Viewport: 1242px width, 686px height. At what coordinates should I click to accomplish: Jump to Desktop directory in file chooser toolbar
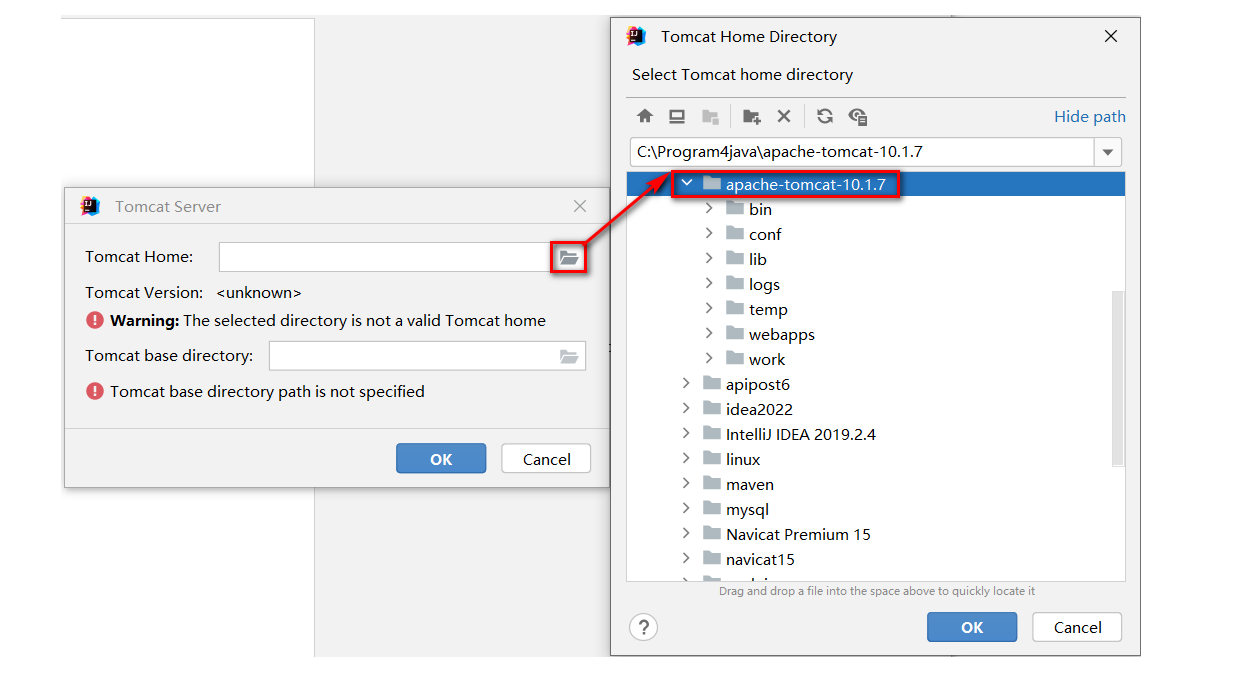point(677,116)
